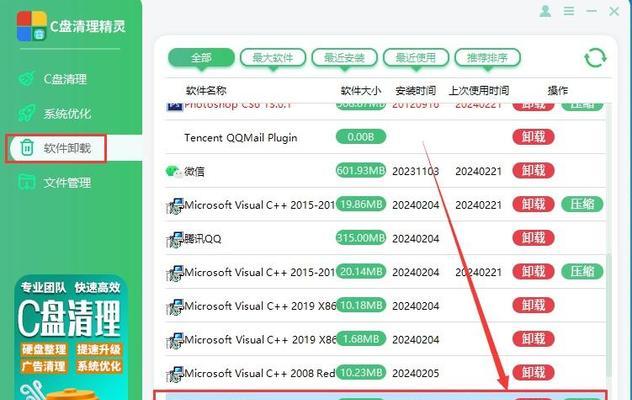Switch to the 最近安装 filter tab
632x400 pixels.
click(345, 58)
